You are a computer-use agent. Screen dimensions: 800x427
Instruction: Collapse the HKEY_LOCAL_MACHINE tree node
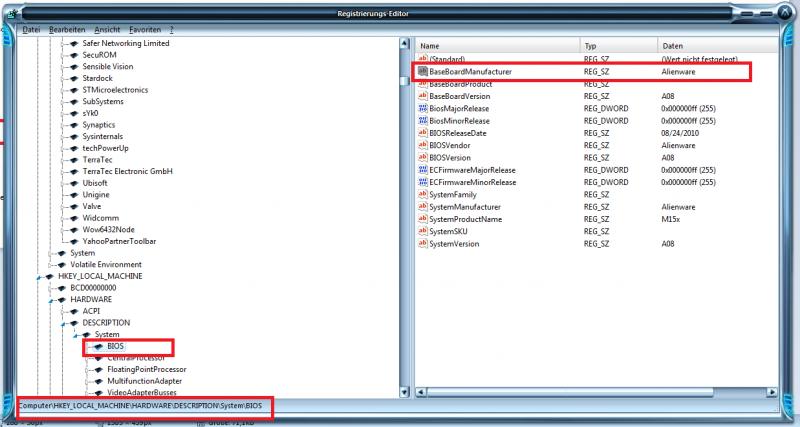pos(39,277)
